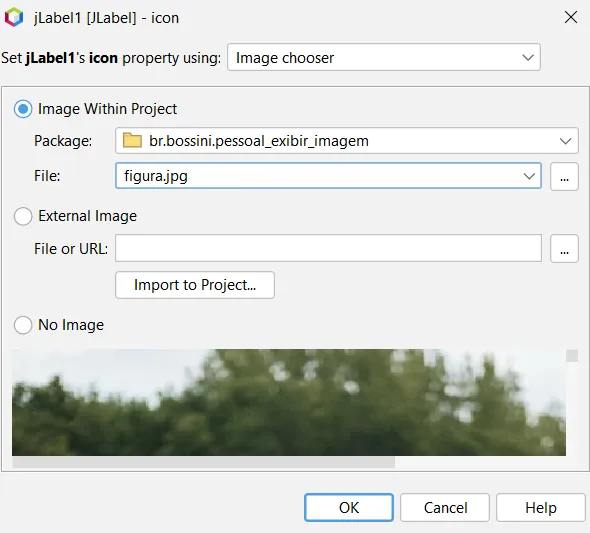Screen dimensions: 590x533
Task: Click the folder icon in Package field
Action: click(132, 141)
